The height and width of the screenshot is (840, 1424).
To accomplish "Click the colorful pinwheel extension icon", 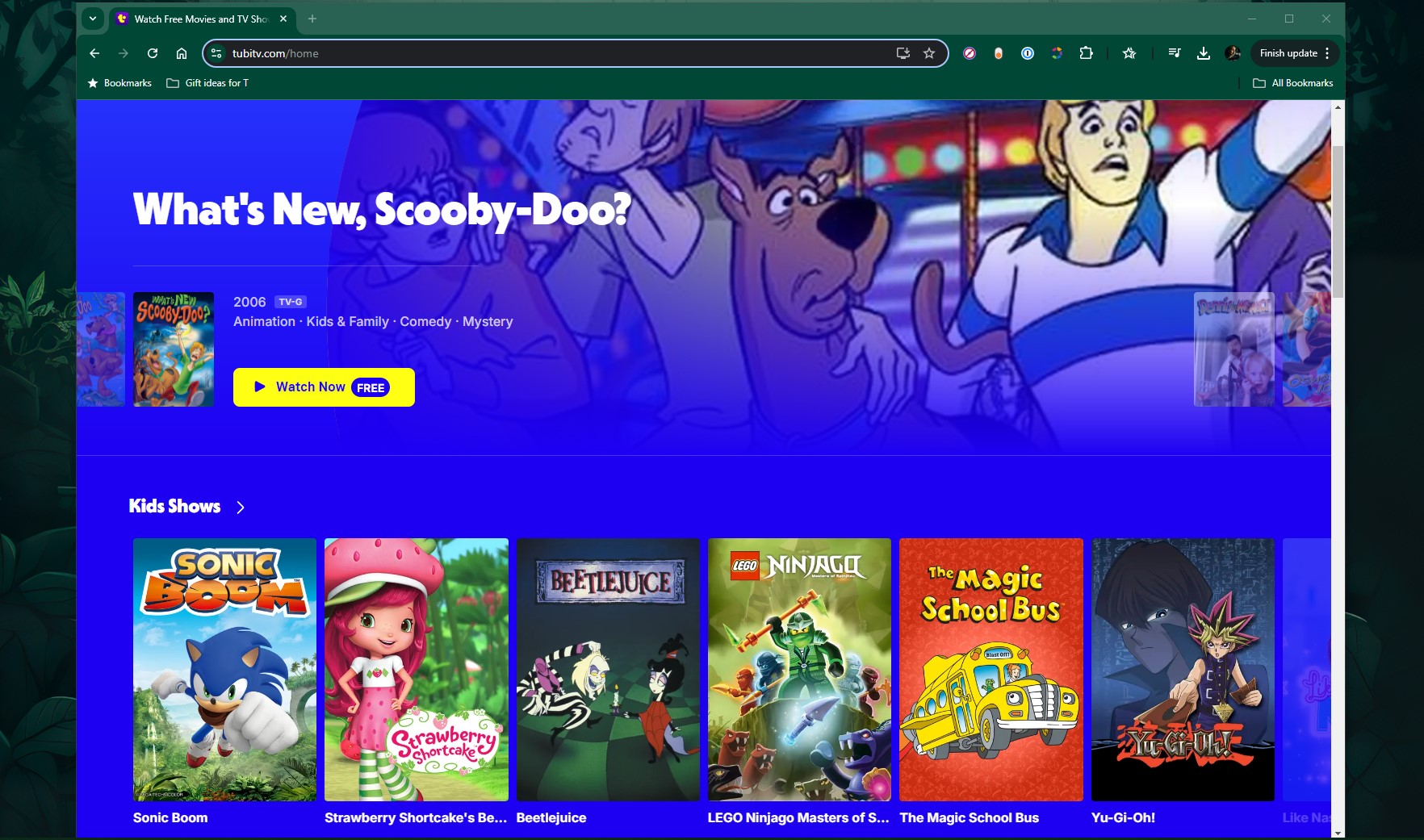I will point(1057,53).
